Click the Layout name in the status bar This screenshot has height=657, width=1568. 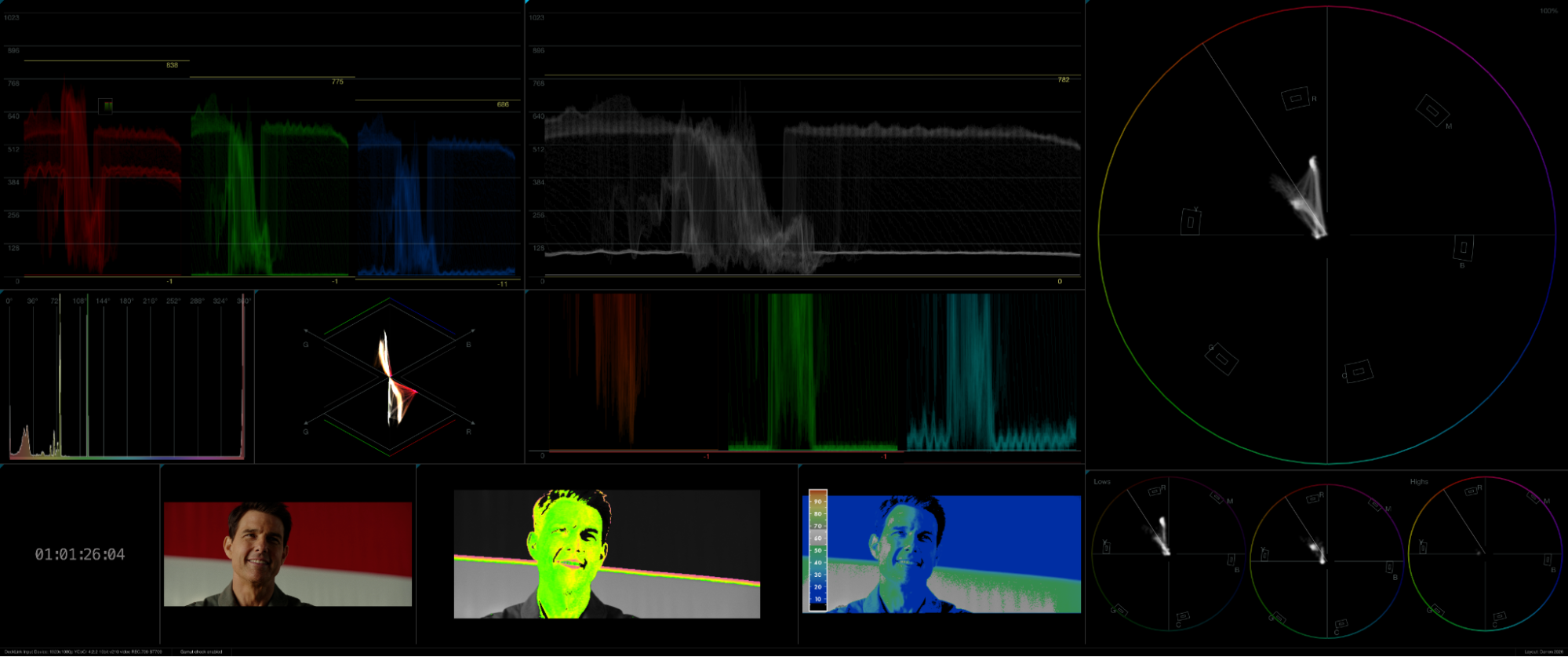pyautogui.click(x=1544, y=652)
